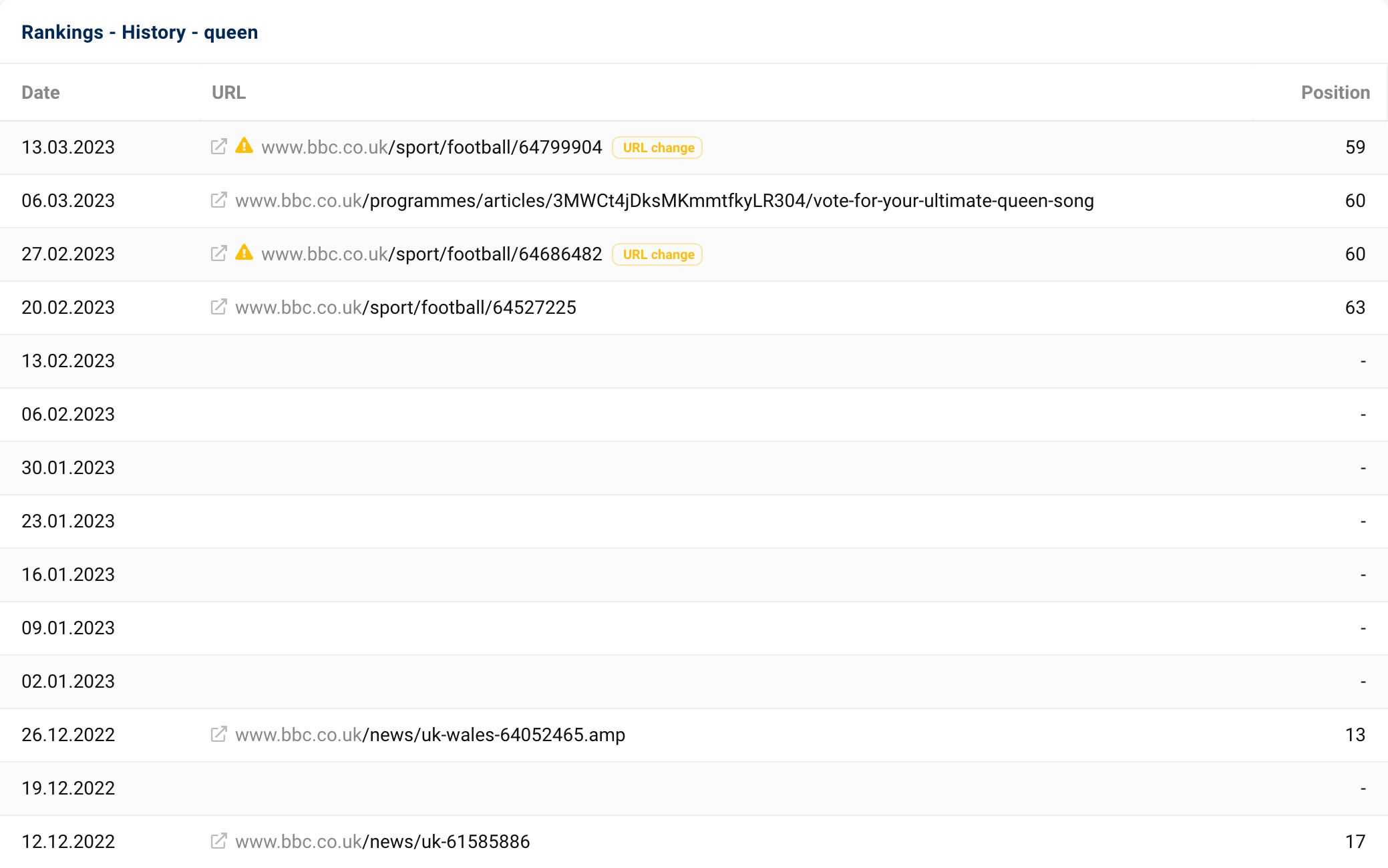Select date cell 20.02.2023
Image resolution: width=1388 pixels, height=868 pixels.
pyautogui.click(x=68, y=308)
